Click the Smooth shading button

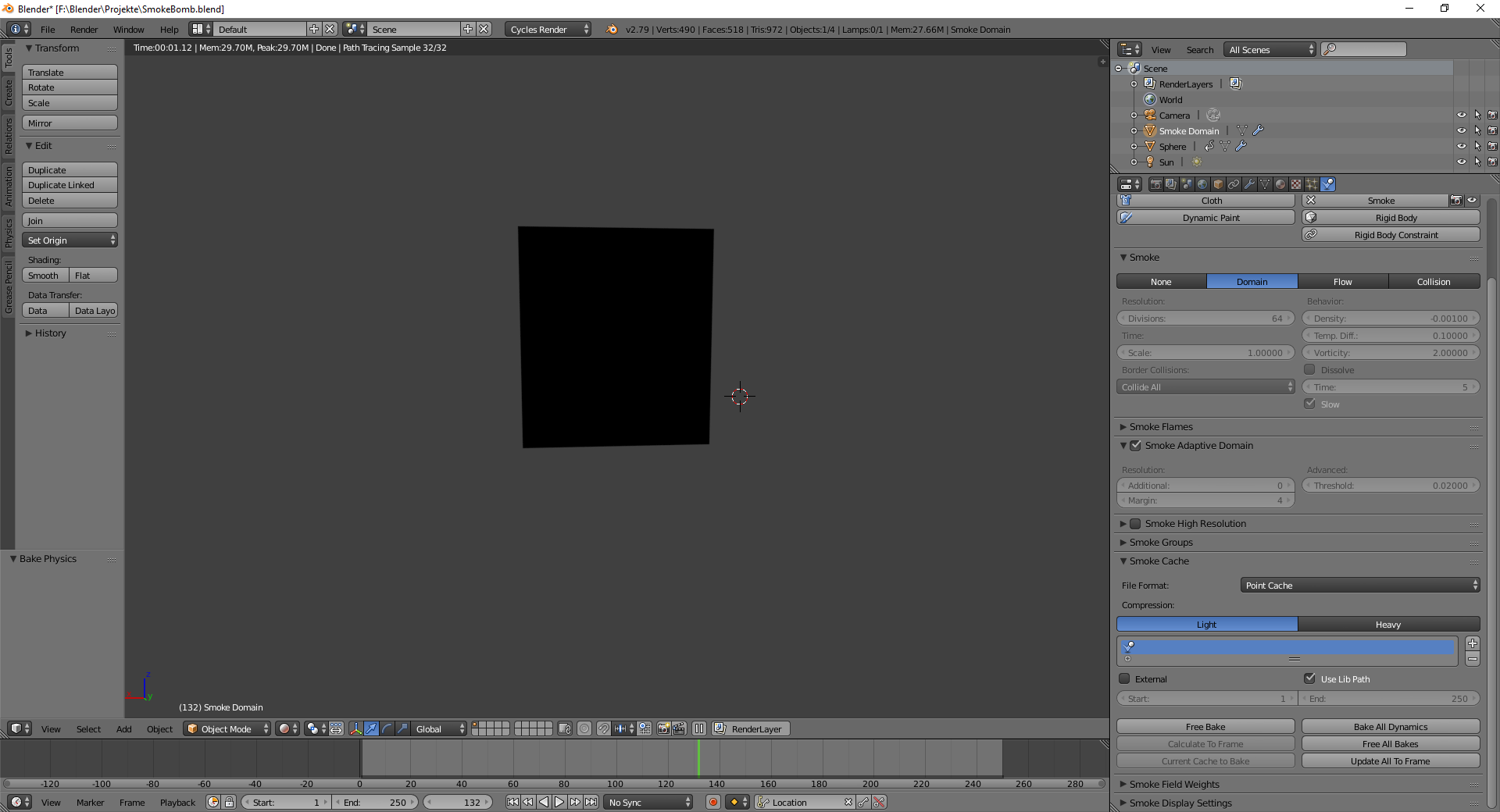pyautogui.click(x=45, y=275)
